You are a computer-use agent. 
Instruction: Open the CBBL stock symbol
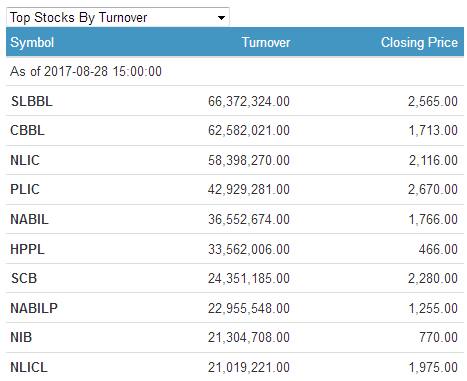pyautogui.click(x=27, y=130)
